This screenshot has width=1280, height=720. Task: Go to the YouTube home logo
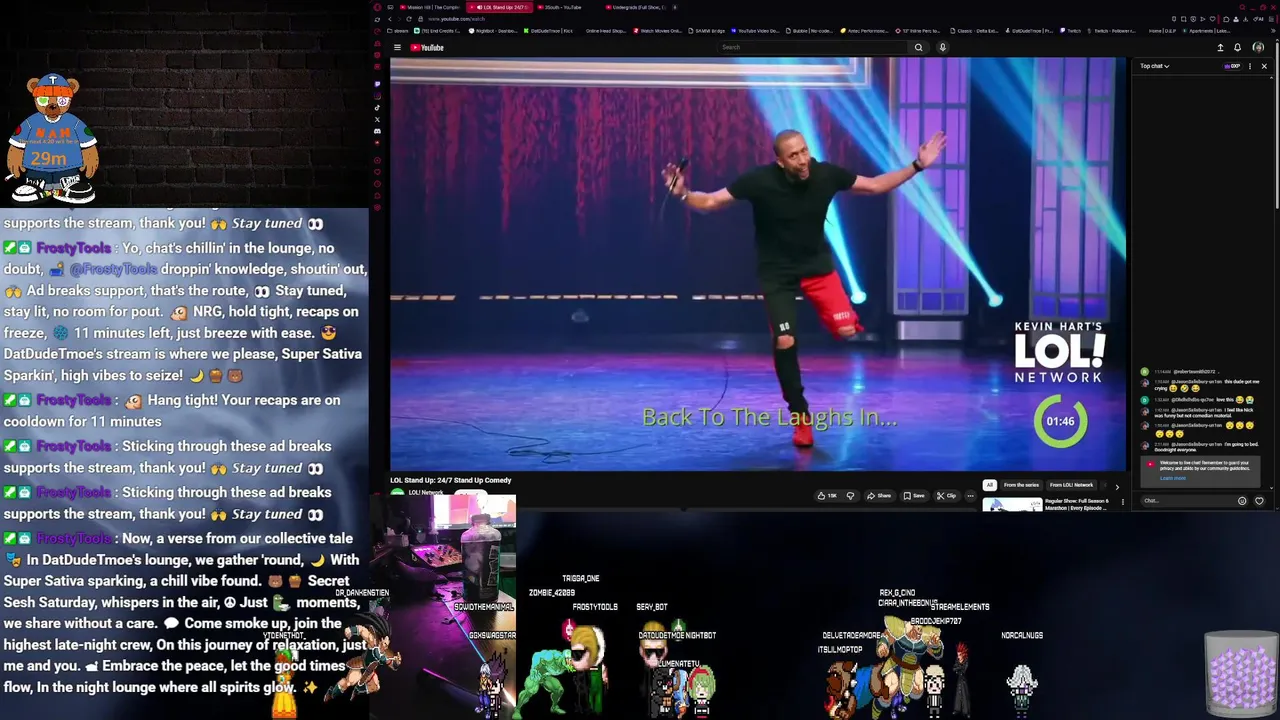(x=427, y=47)
